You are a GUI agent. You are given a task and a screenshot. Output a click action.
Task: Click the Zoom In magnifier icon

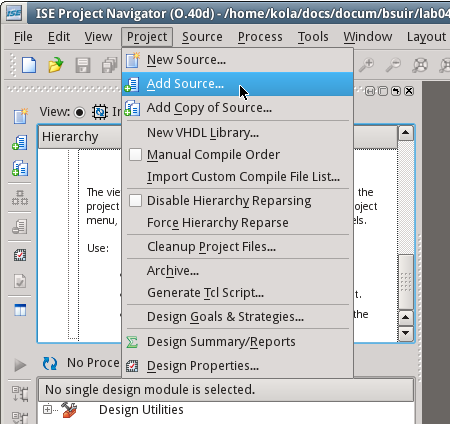point(366,65)
